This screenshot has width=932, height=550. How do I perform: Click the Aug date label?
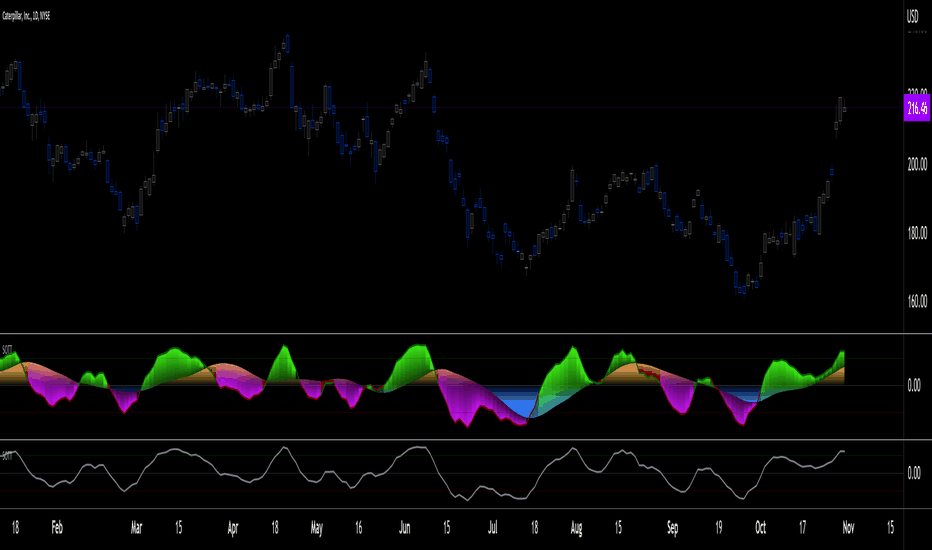coord(577,527)
